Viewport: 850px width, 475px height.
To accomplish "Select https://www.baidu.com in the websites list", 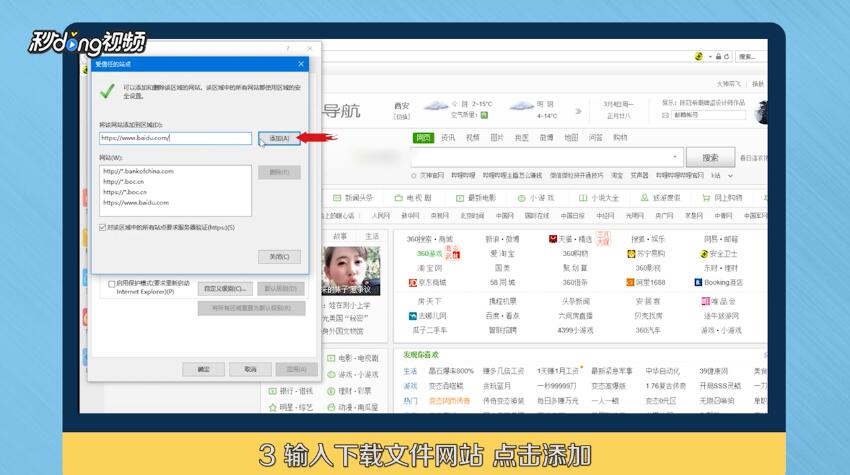I will pos(136,202).
